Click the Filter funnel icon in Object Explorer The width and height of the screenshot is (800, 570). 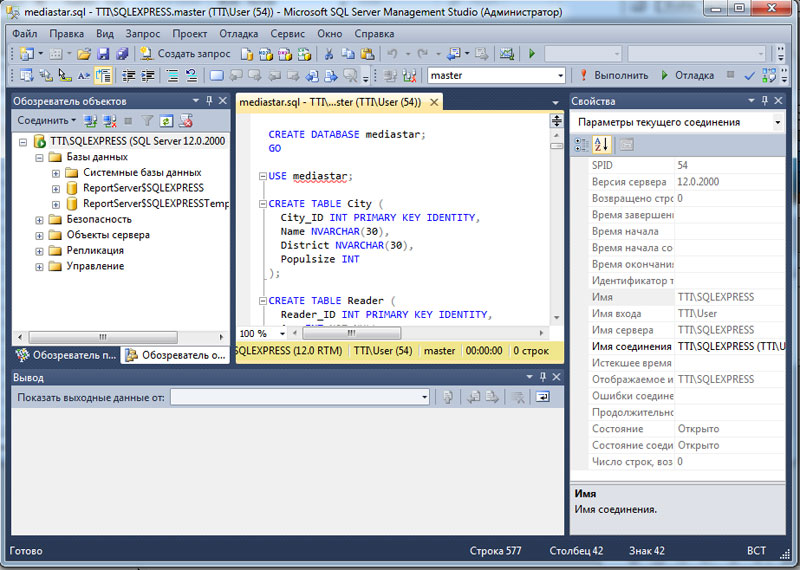coord(147,121)
